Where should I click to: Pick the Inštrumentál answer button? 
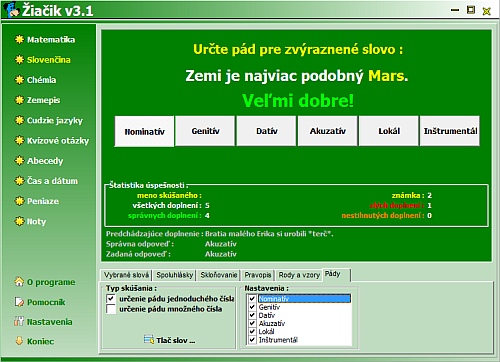pos(450,131)
